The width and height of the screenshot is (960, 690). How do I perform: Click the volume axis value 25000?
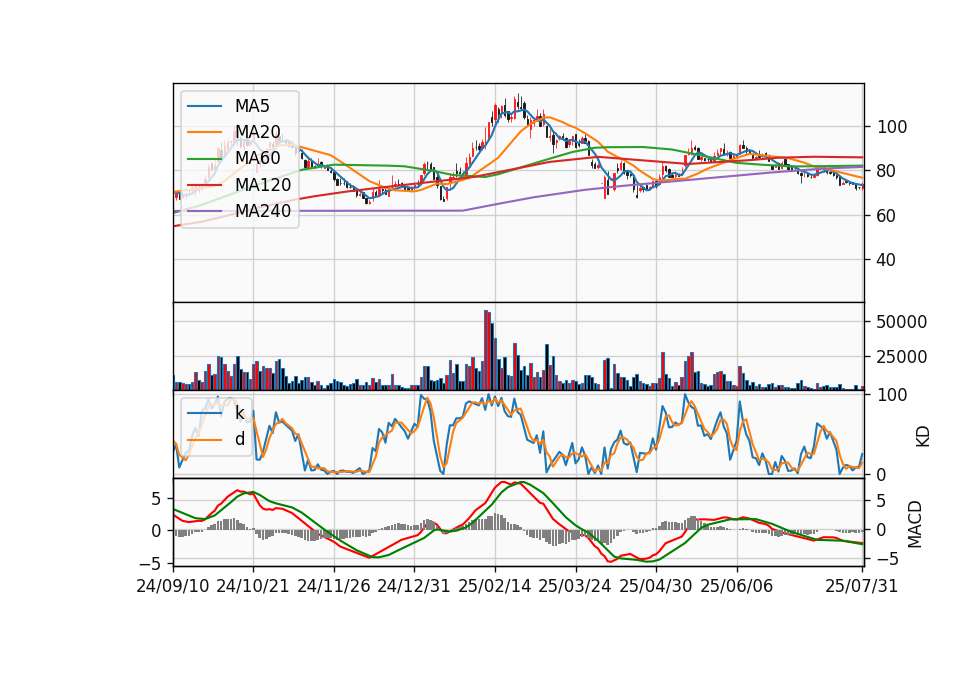pyautogui.click(x=902, y=357)
